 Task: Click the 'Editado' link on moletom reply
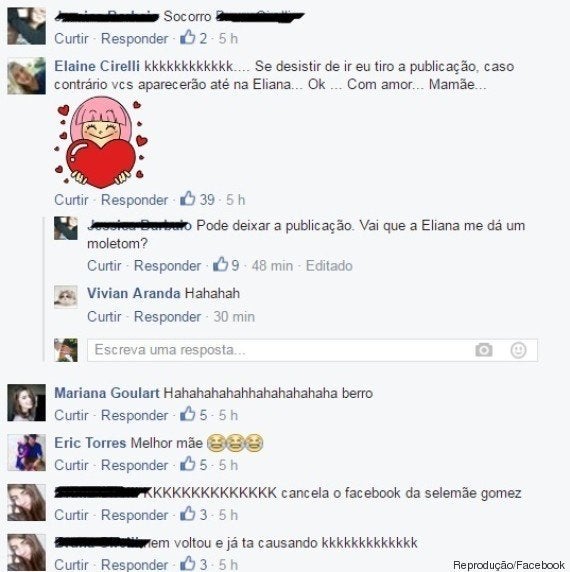pyautogui.click(x=329, y=266)
